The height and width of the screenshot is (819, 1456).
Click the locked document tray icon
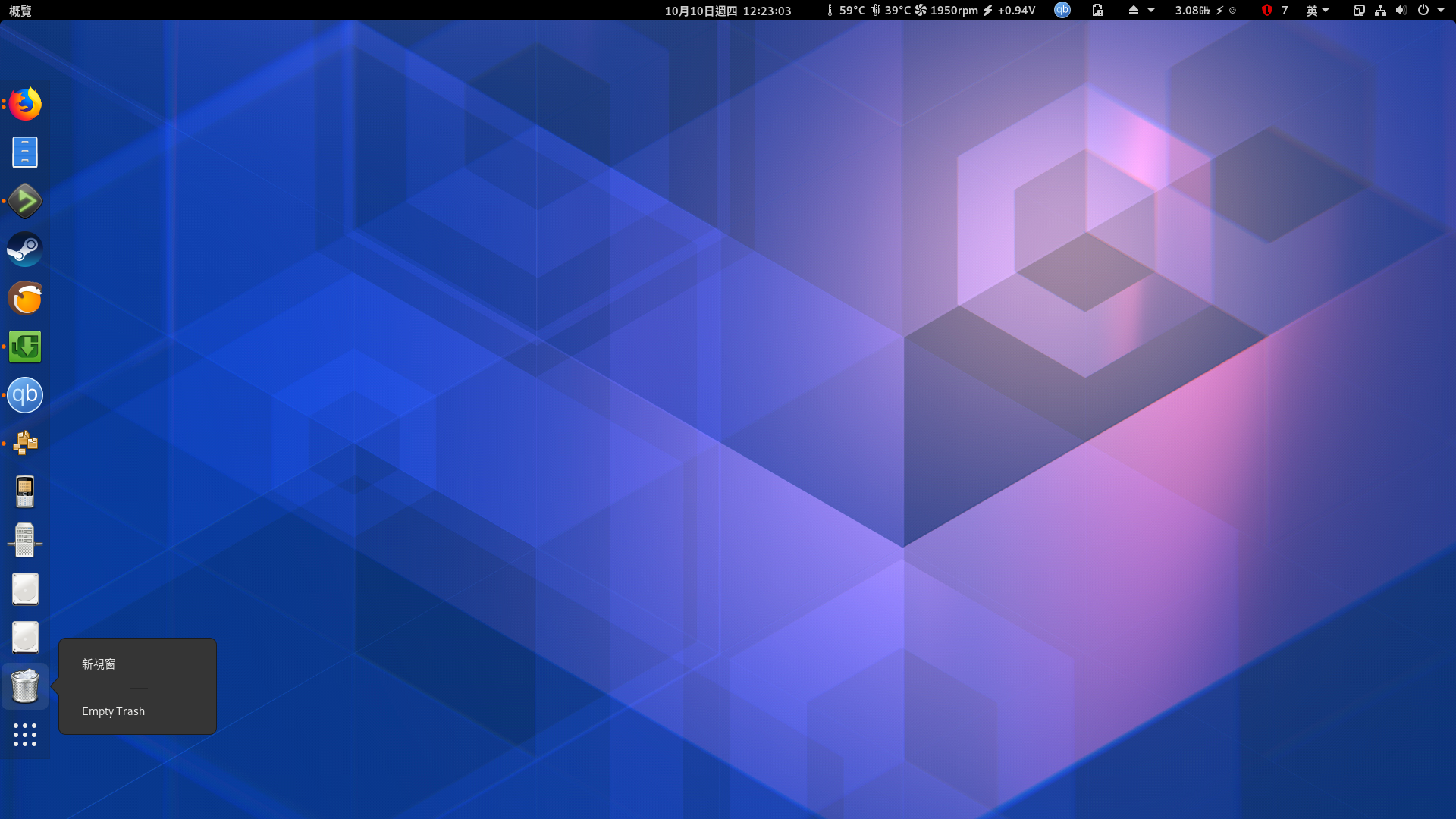[1097, 10]
